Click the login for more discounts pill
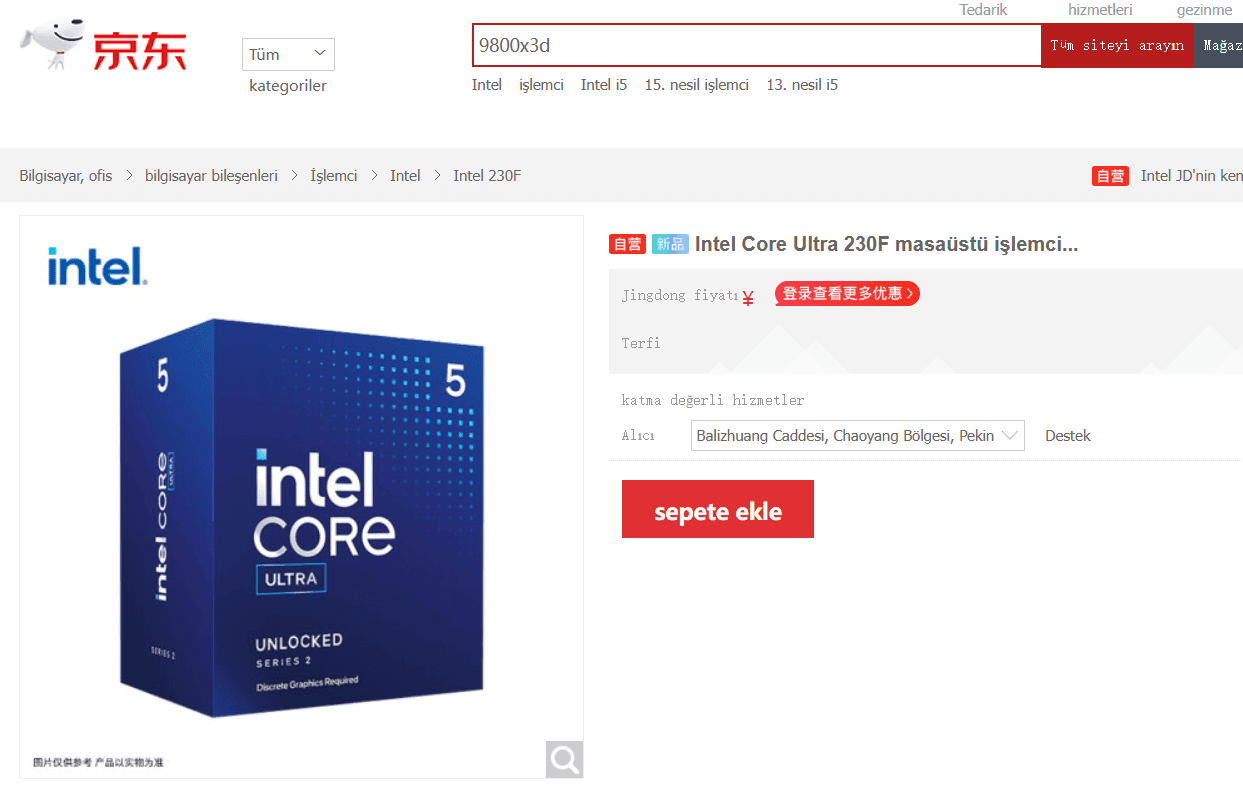The image size is (1243, 789). click(x=846, y=294)
